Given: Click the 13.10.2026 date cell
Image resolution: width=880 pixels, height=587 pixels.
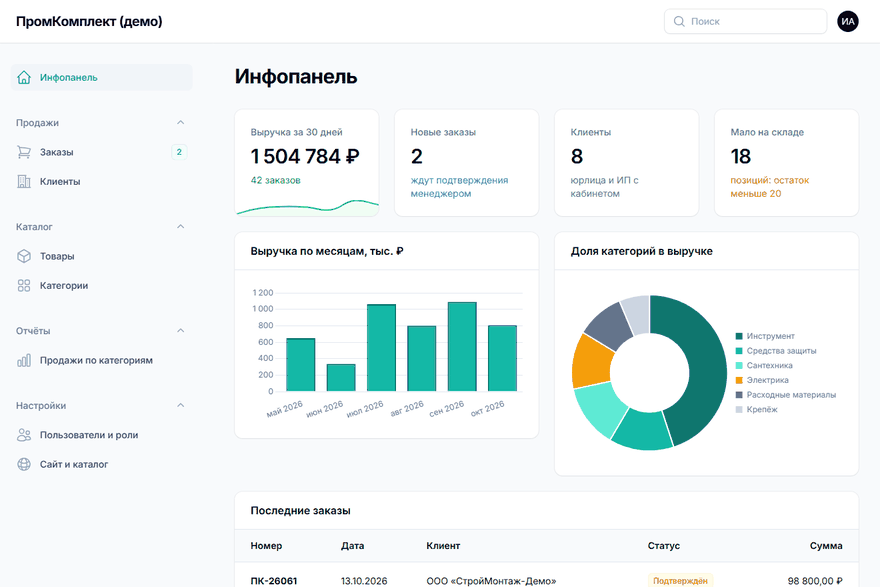Looking at the screenshot, I should click(x=364, y=581).
